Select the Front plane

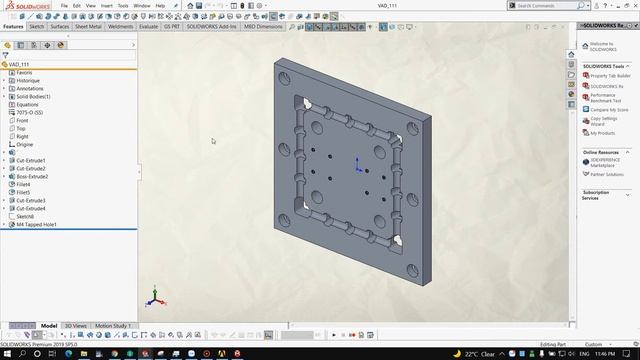(22, 121)
